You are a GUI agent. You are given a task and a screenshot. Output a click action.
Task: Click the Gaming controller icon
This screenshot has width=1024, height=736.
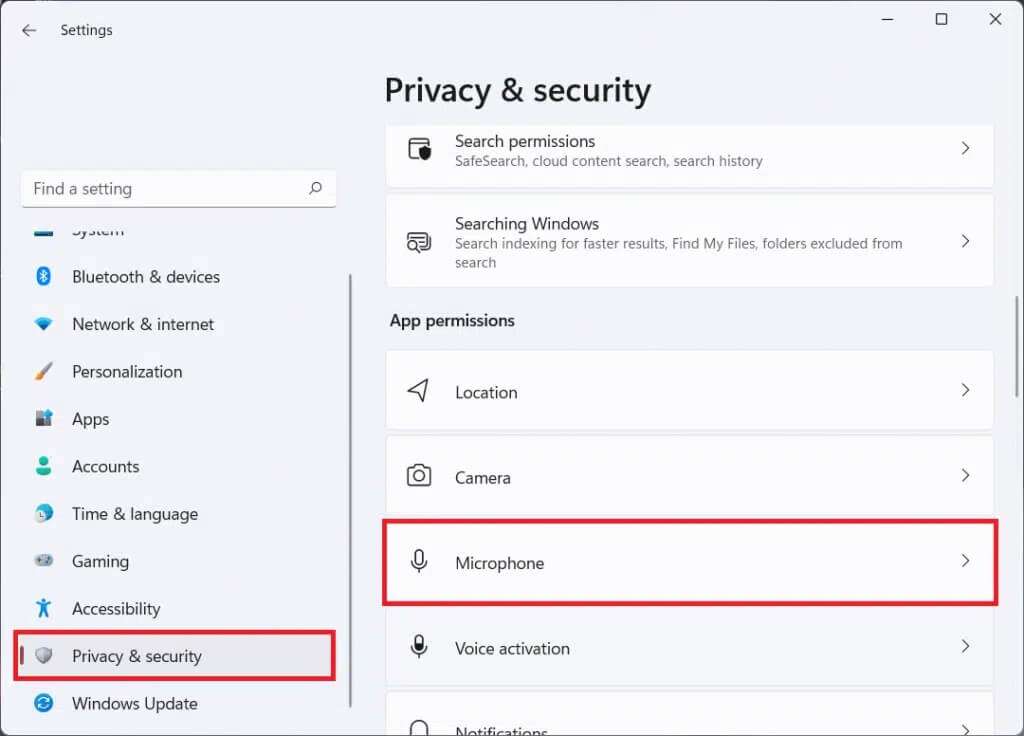[43, 561]
